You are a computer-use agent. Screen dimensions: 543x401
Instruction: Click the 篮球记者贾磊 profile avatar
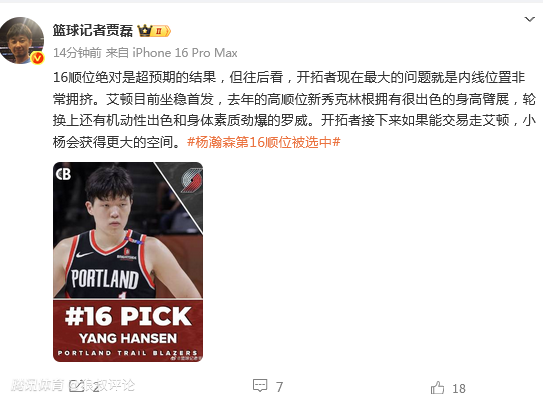tap(22, 41)
